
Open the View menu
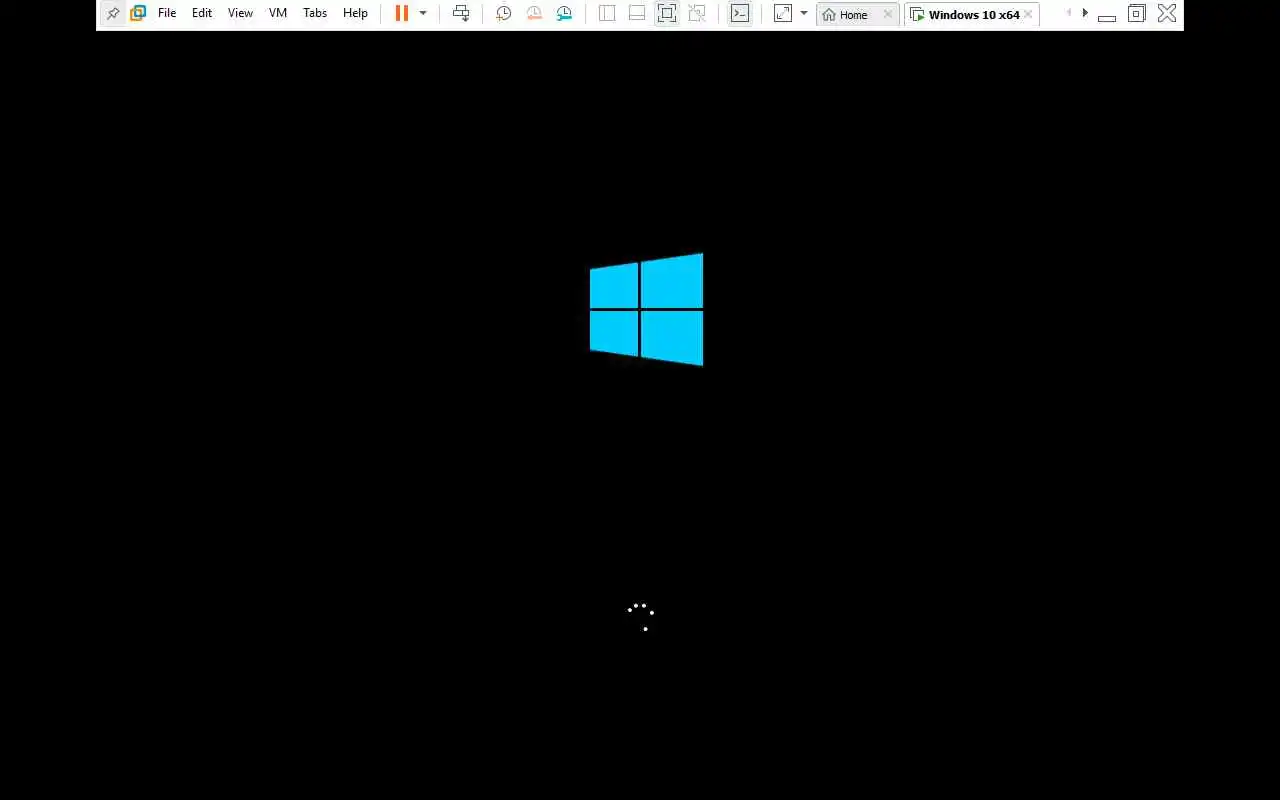coord(240,13)
